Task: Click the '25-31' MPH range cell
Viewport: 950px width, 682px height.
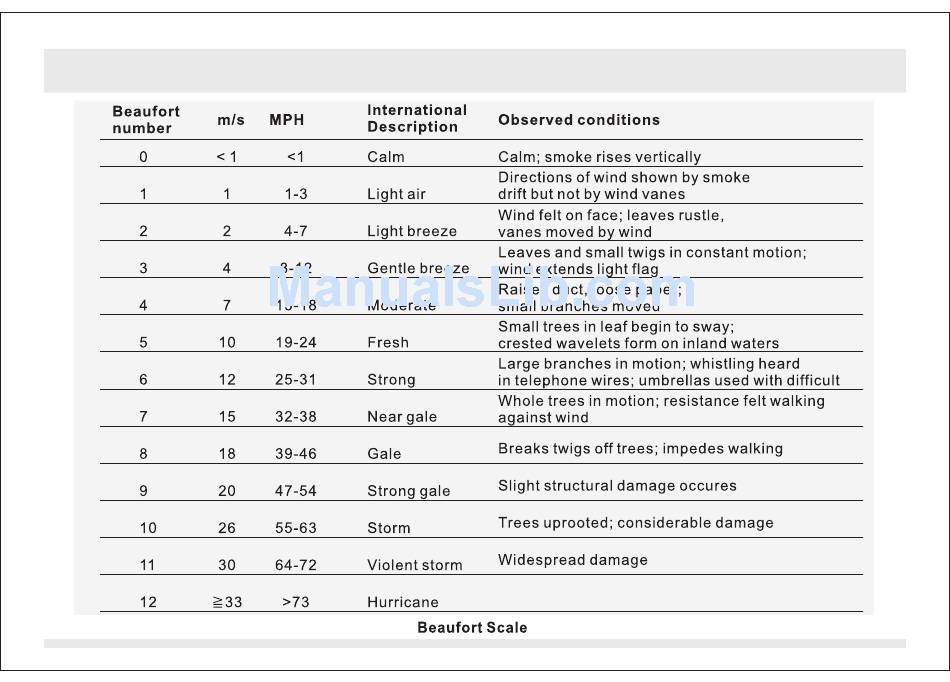Action: click(x=296, y=380)
